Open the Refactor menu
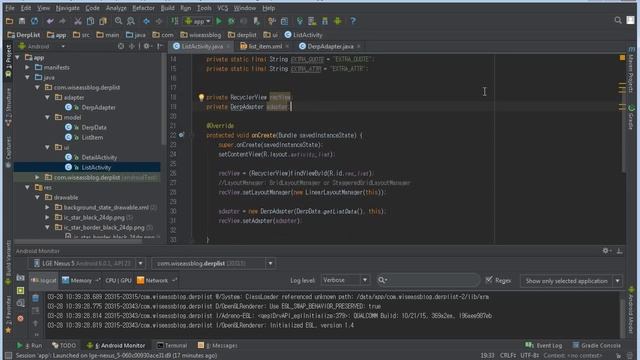This screenshot has width=640, height=360. pyautogui.click(x=143, y=8)
